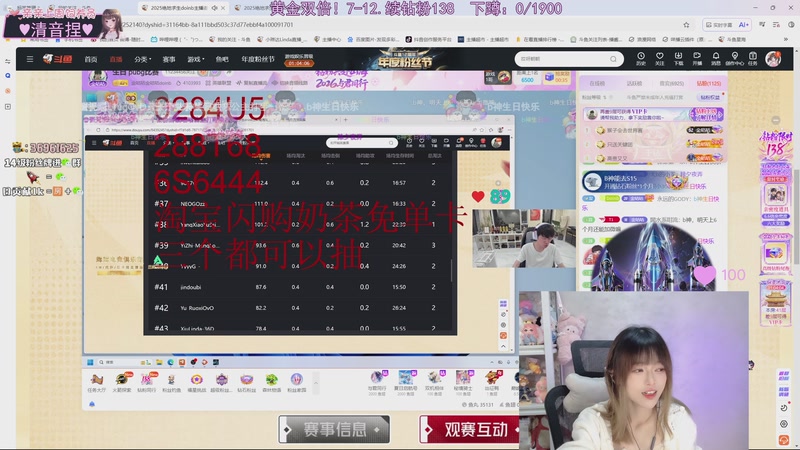The height and width of the screenshot is (450, 800).
Task: Open the 开播 start-streaming icon
Action: point(697,59)
